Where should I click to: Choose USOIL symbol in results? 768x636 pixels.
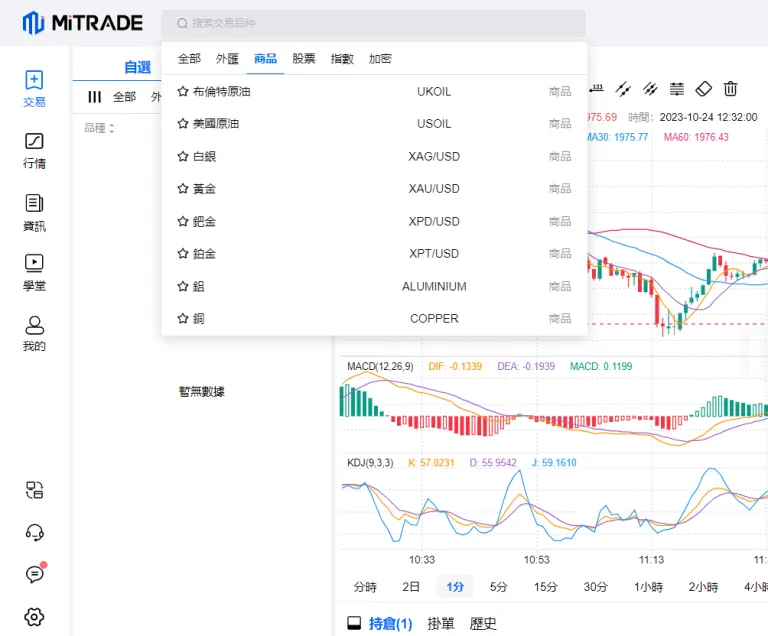pos(434,123)
